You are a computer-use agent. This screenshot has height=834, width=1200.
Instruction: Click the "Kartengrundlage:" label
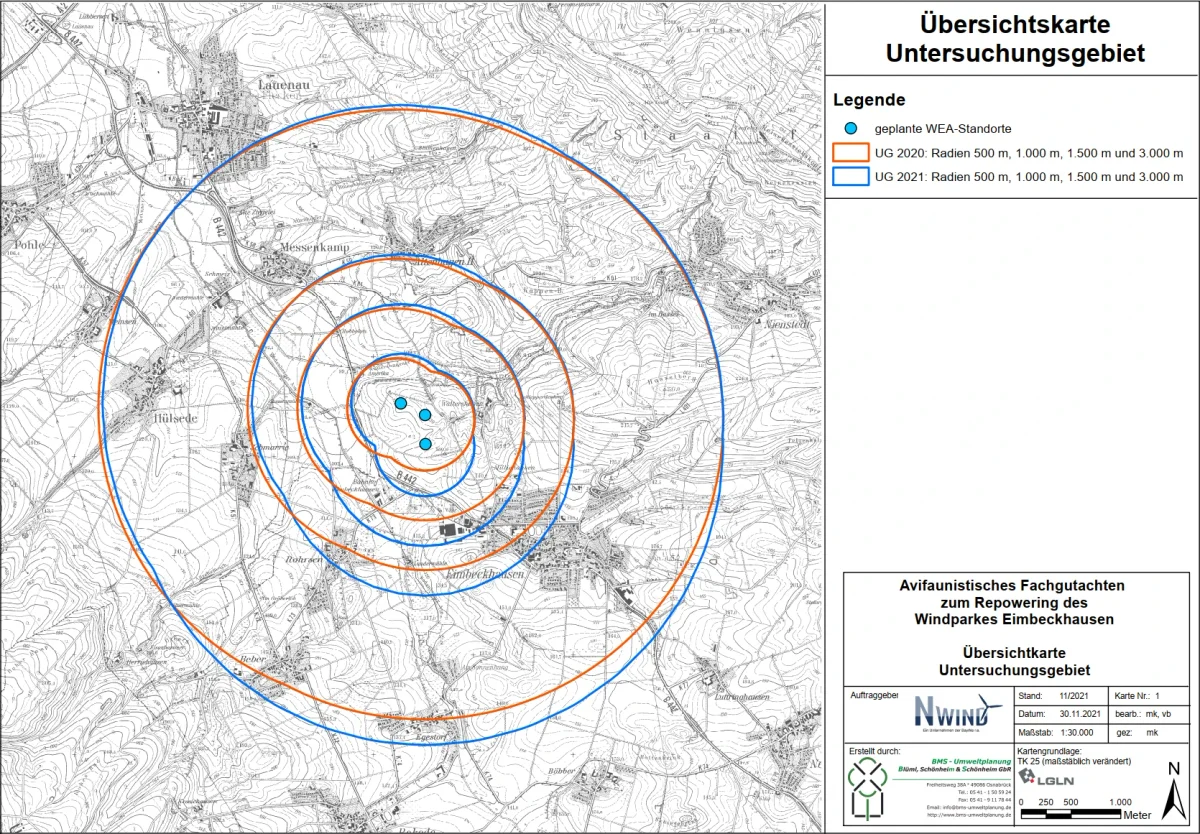(1051, 750)
